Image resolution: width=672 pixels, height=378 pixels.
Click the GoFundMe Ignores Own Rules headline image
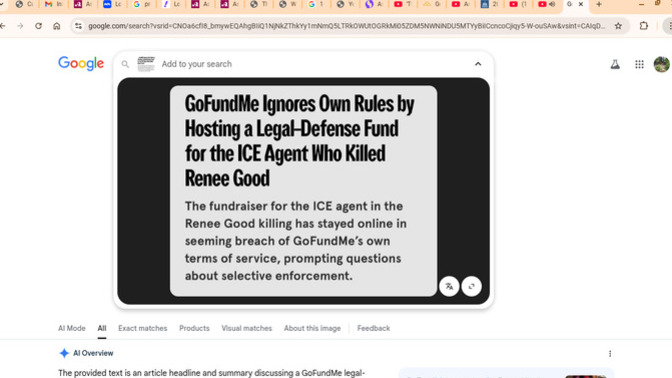pos(303,191)
